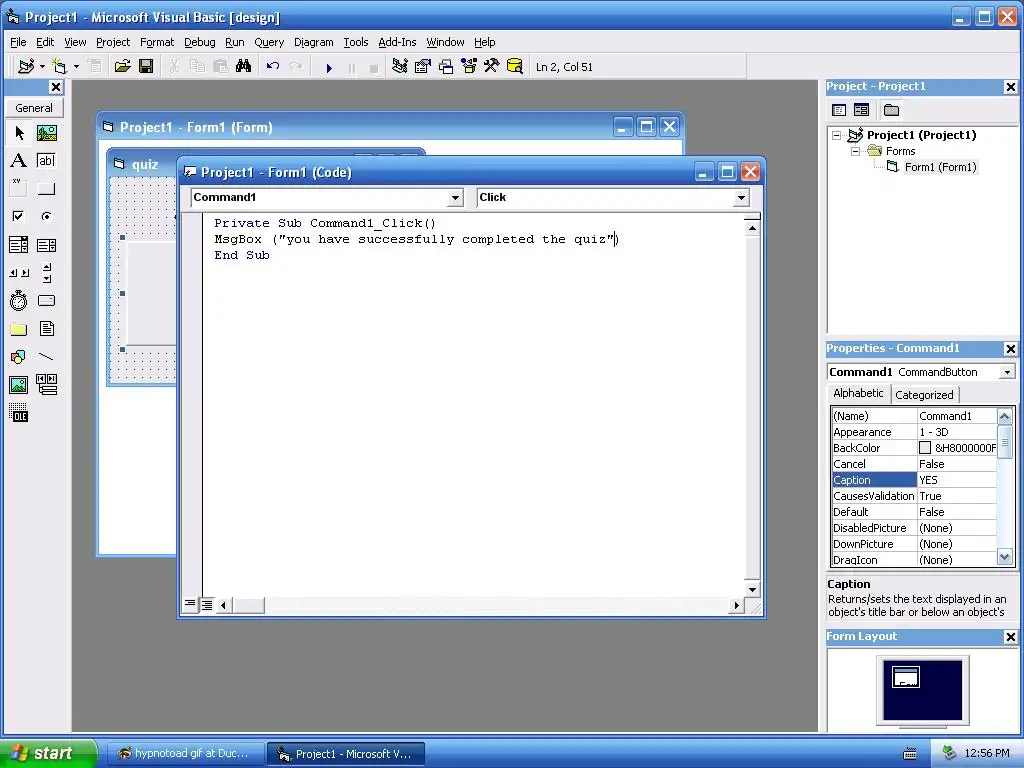Switch code window to Full Module View
Image resolution: width=1024 pixels, height=768 pixels.
pos(206,605)
